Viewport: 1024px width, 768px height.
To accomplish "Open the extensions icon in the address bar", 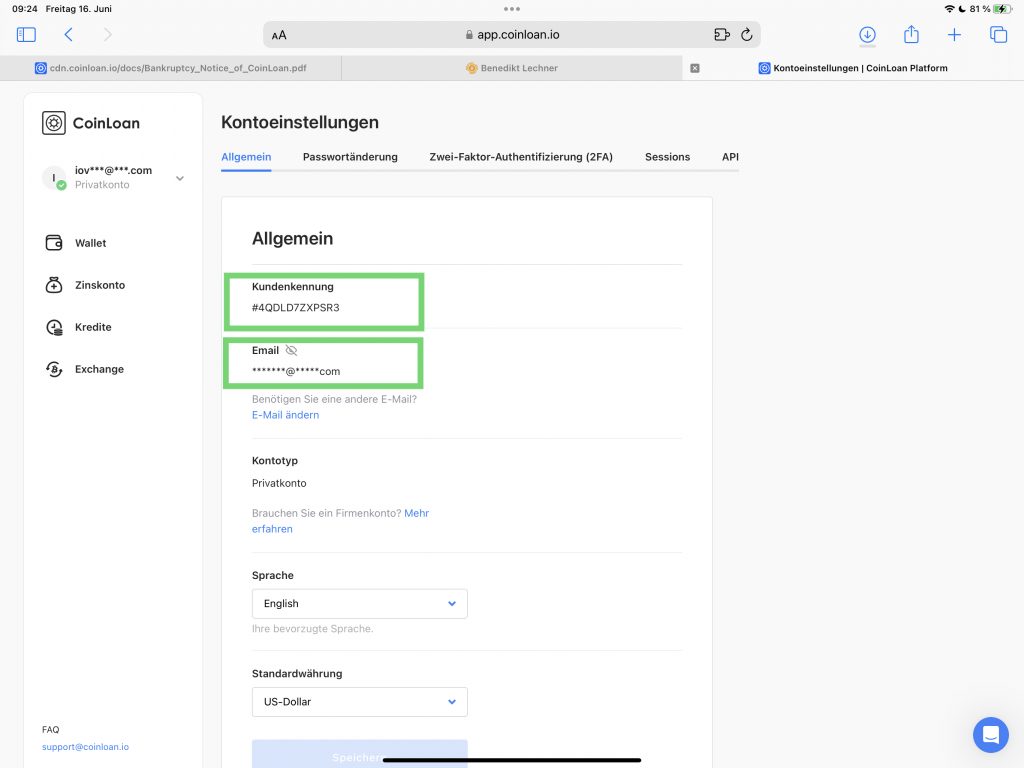I will (722, 35).
